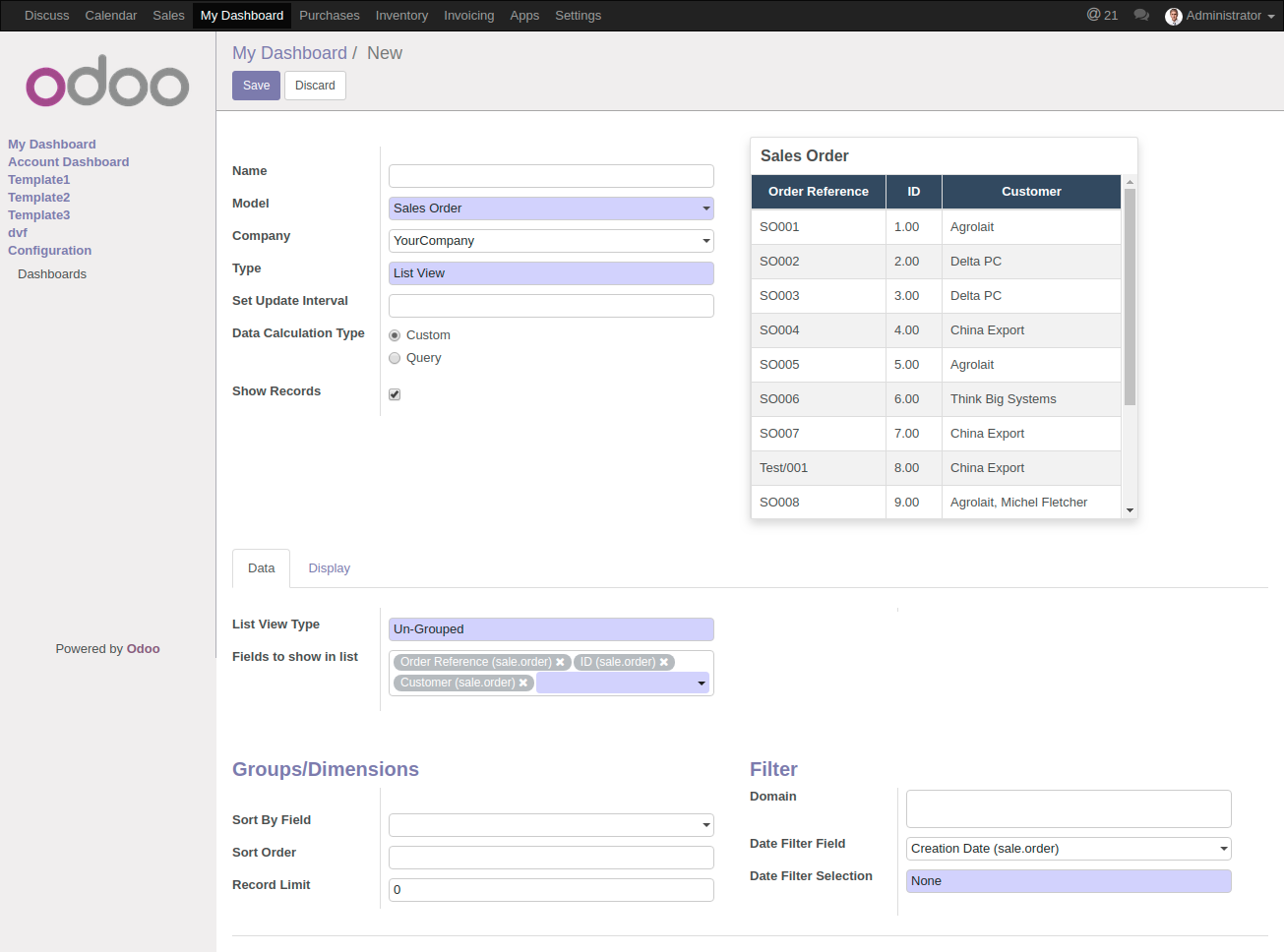The width and height of the screenshot is (1284, 952).
Task: Expand the Model dropdown showing Sales Order
Action: [551, 208]
